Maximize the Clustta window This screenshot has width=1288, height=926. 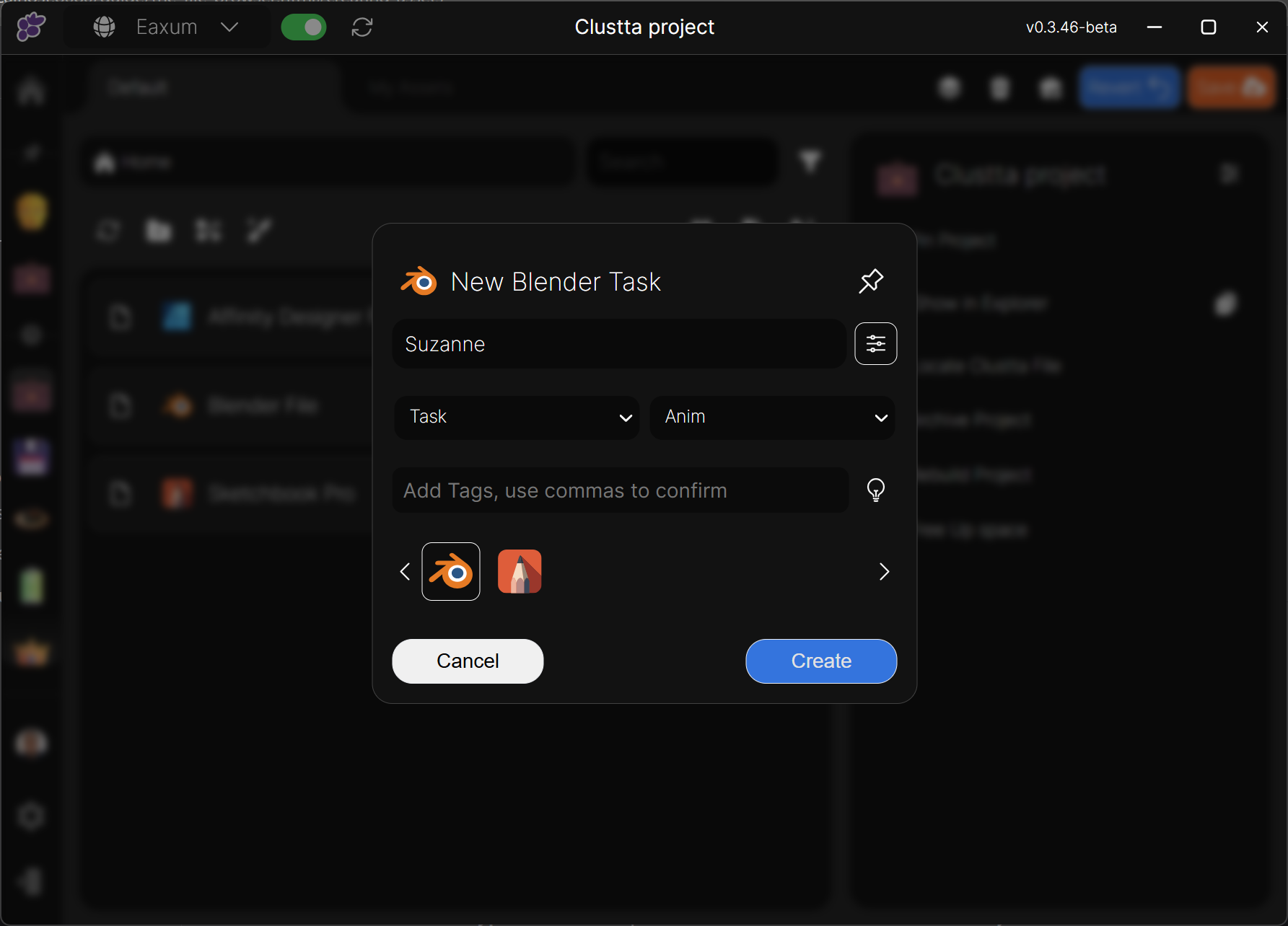[x=1209, y=27]
